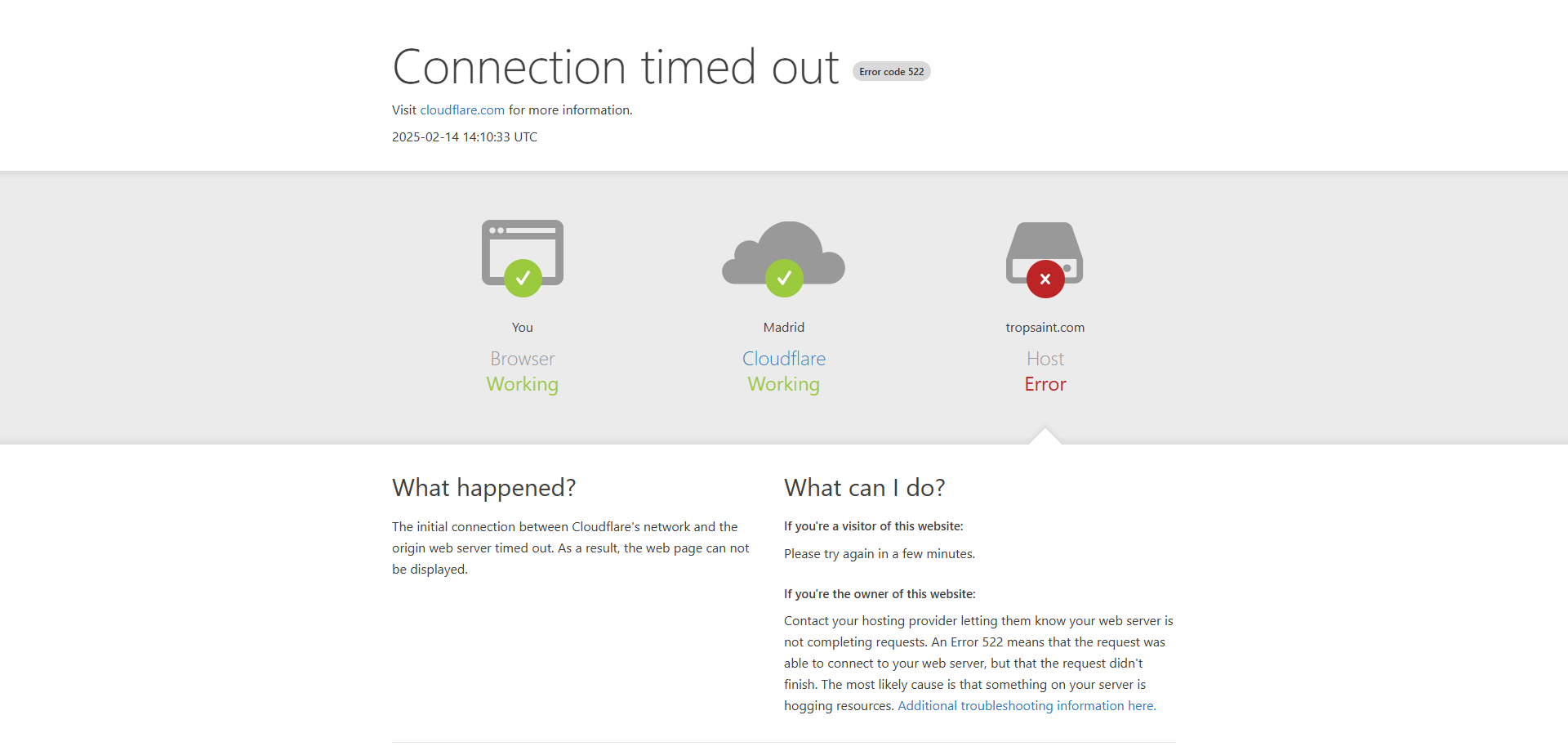
Task: Open Additional troubleshooting information link
Action: [x=1027, y=706]
